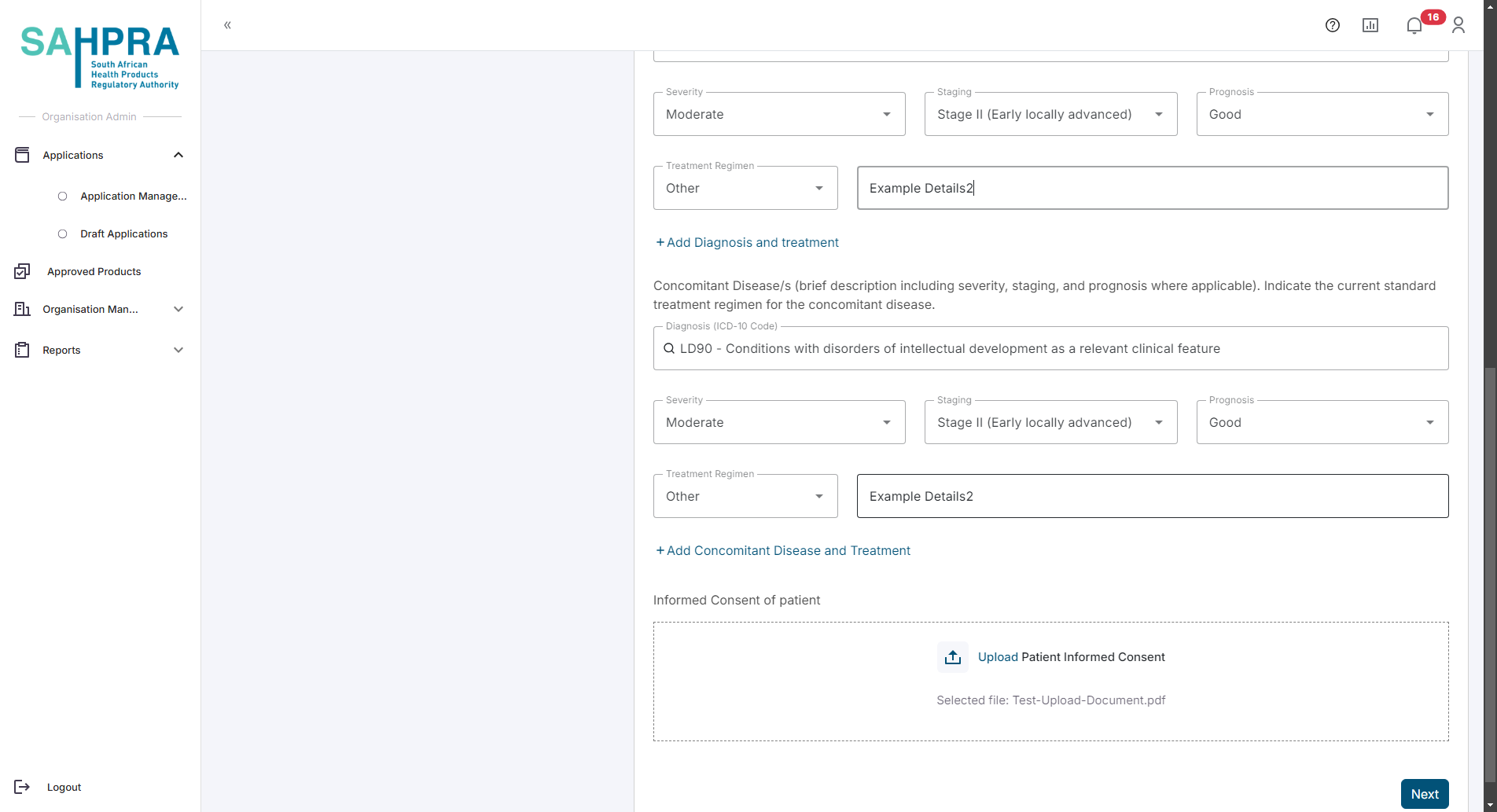Click the Next button
The image size is (1497, 812).
(1424, 794)
